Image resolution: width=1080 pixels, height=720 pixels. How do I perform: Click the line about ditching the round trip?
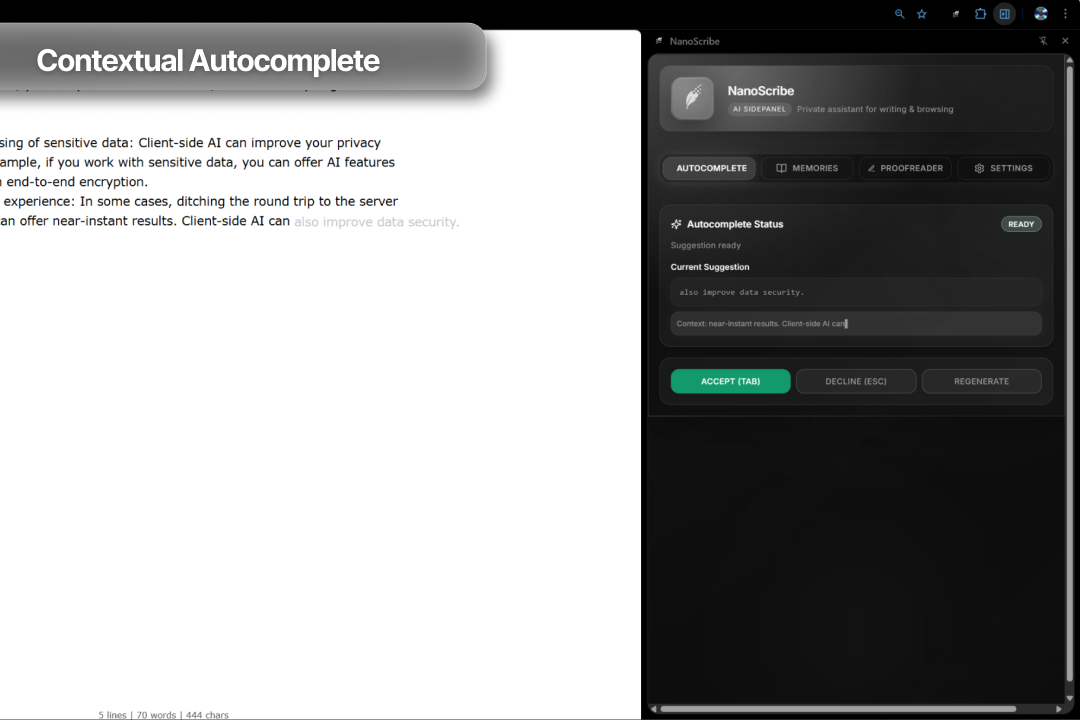[199, 201]
